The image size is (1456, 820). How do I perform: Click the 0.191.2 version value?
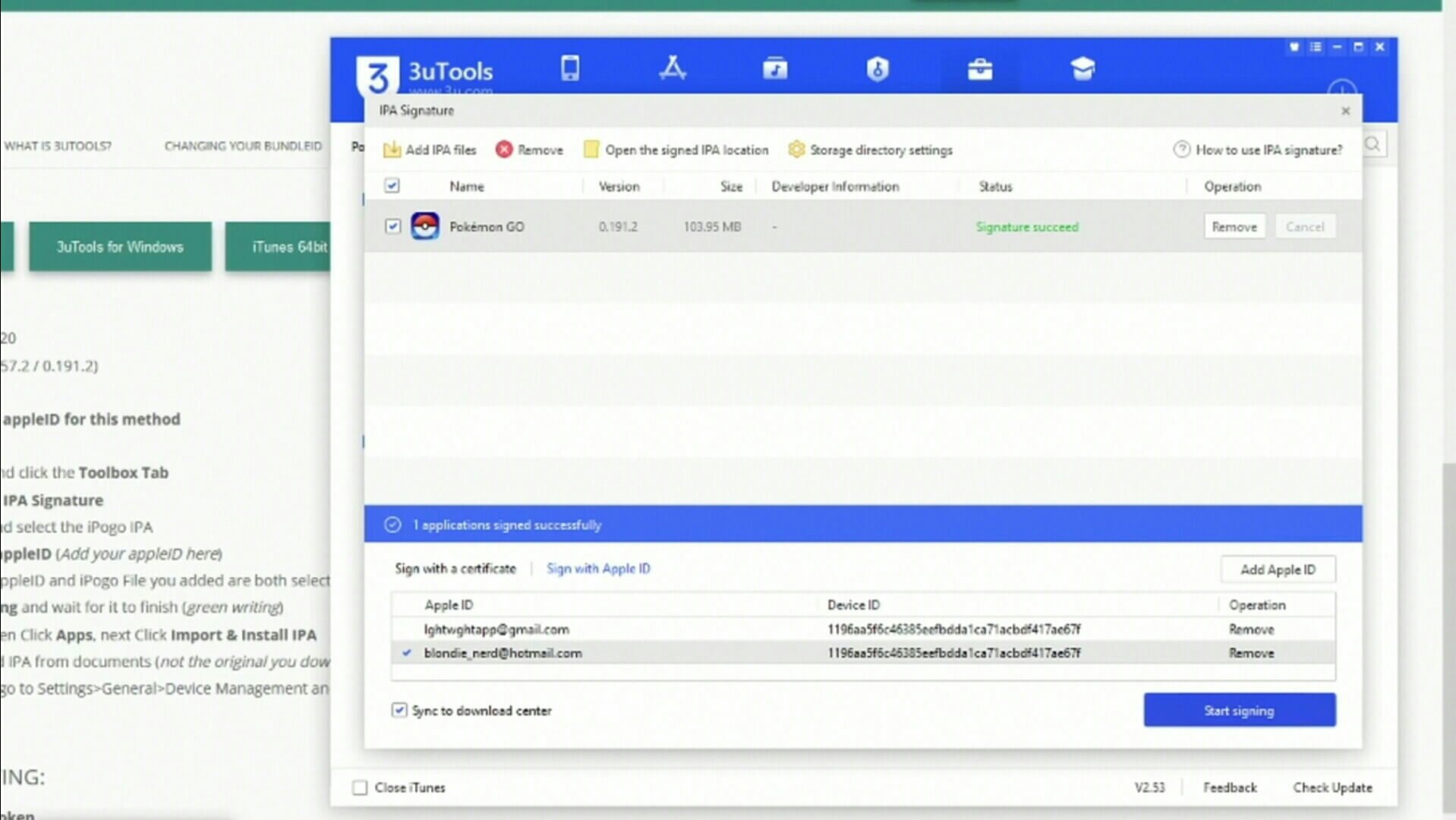pyautogui.click(x=618, y=226)
